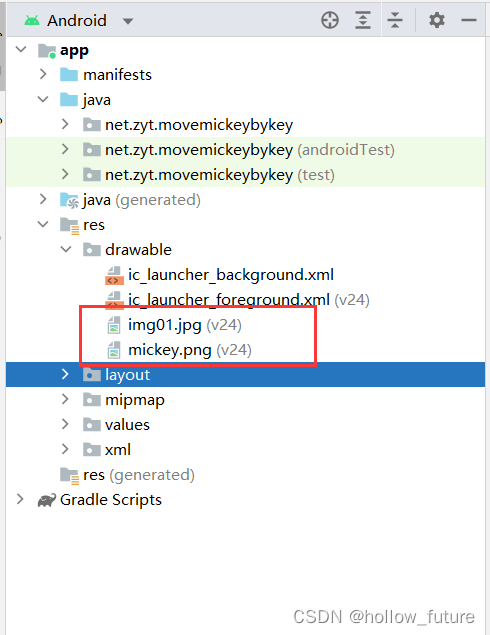Expand the values folder chevron

point(65,424)
